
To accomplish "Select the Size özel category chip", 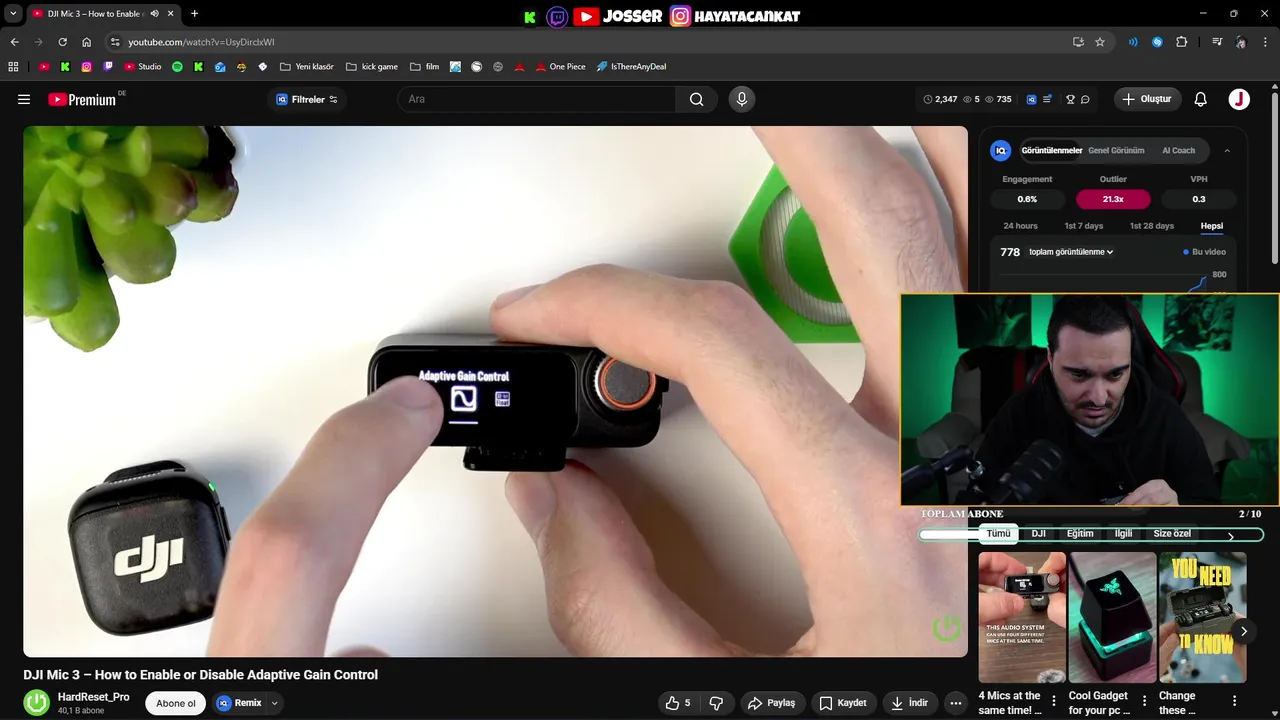I will pos(1172,534).
